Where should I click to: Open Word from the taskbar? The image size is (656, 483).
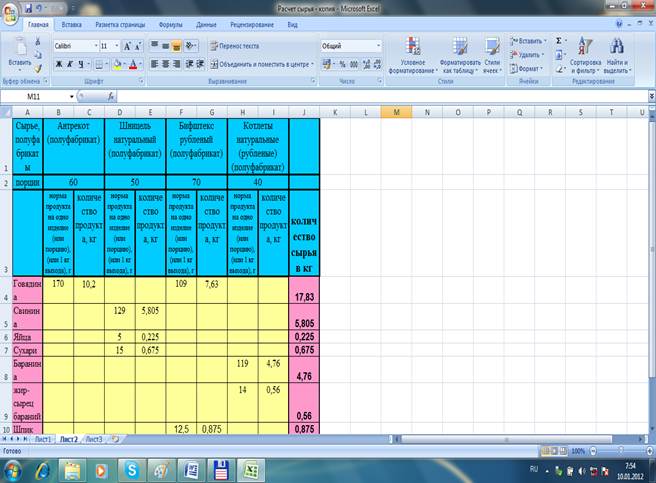pos(191,471)
